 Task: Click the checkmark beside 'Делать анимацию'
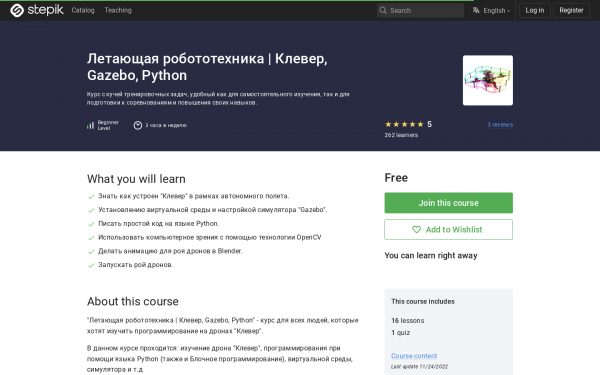point(91,252)
